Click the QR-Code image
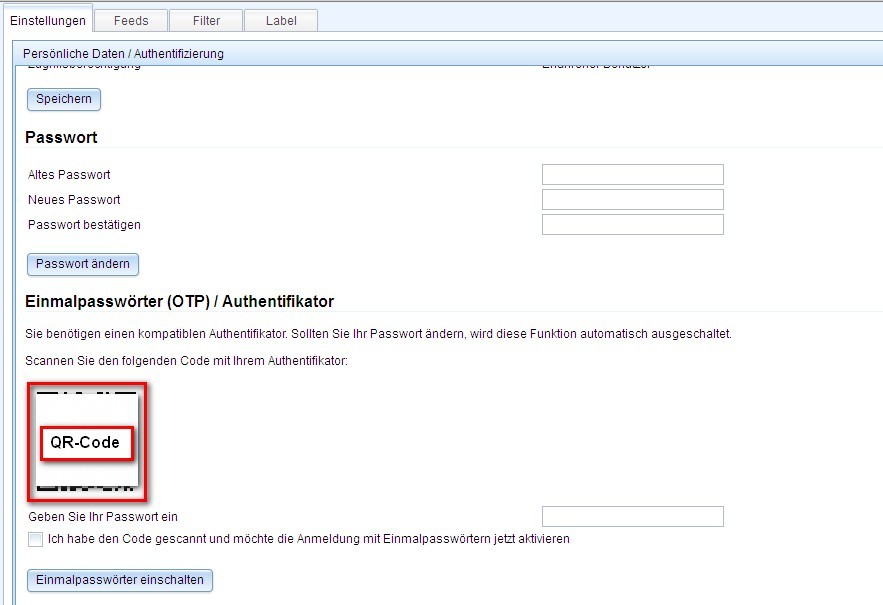 87,441
